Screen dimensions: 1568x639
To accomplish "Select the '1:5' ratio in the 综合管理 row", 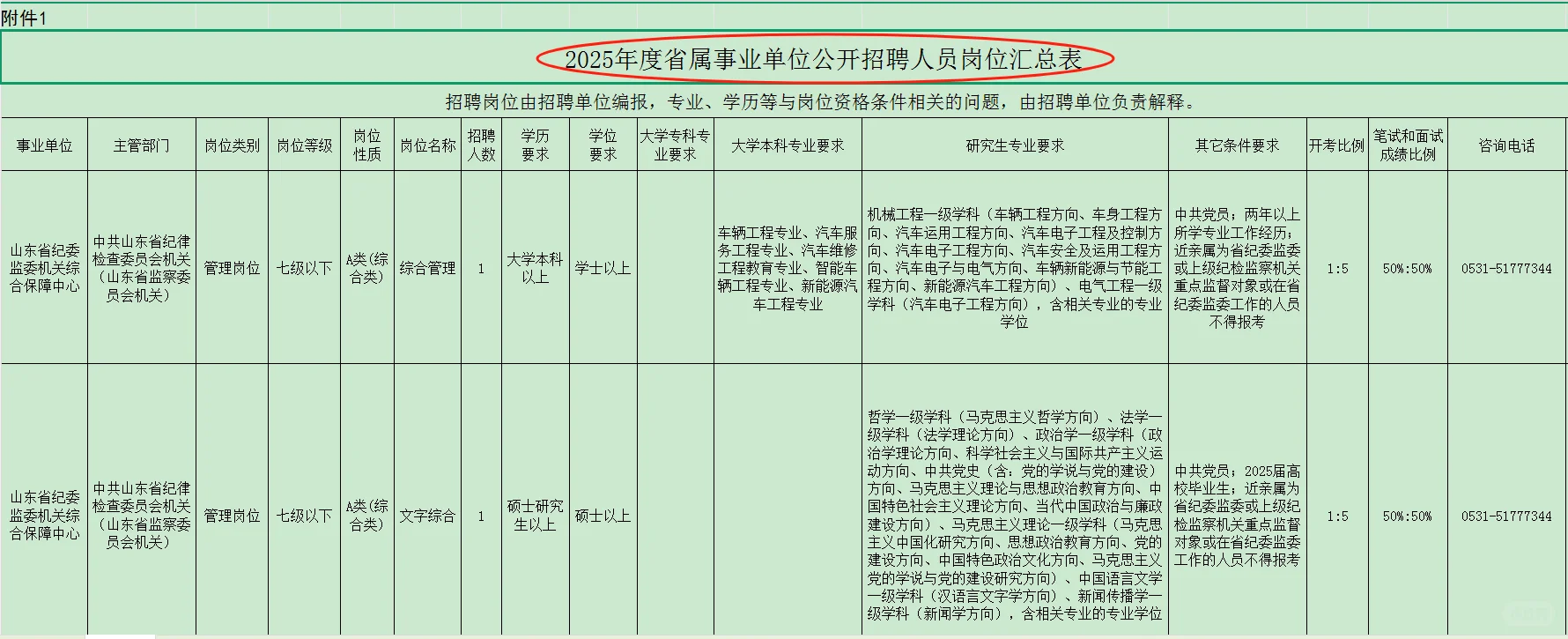I will pyautogui.click(x=1337, y=268).
